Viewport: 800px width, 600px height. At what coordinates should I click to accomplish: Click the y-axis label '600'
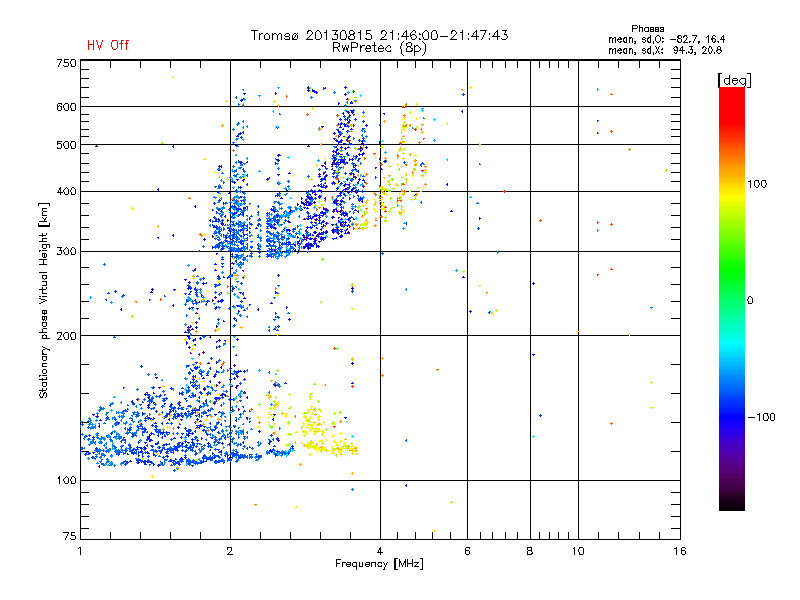pos(66,107)
